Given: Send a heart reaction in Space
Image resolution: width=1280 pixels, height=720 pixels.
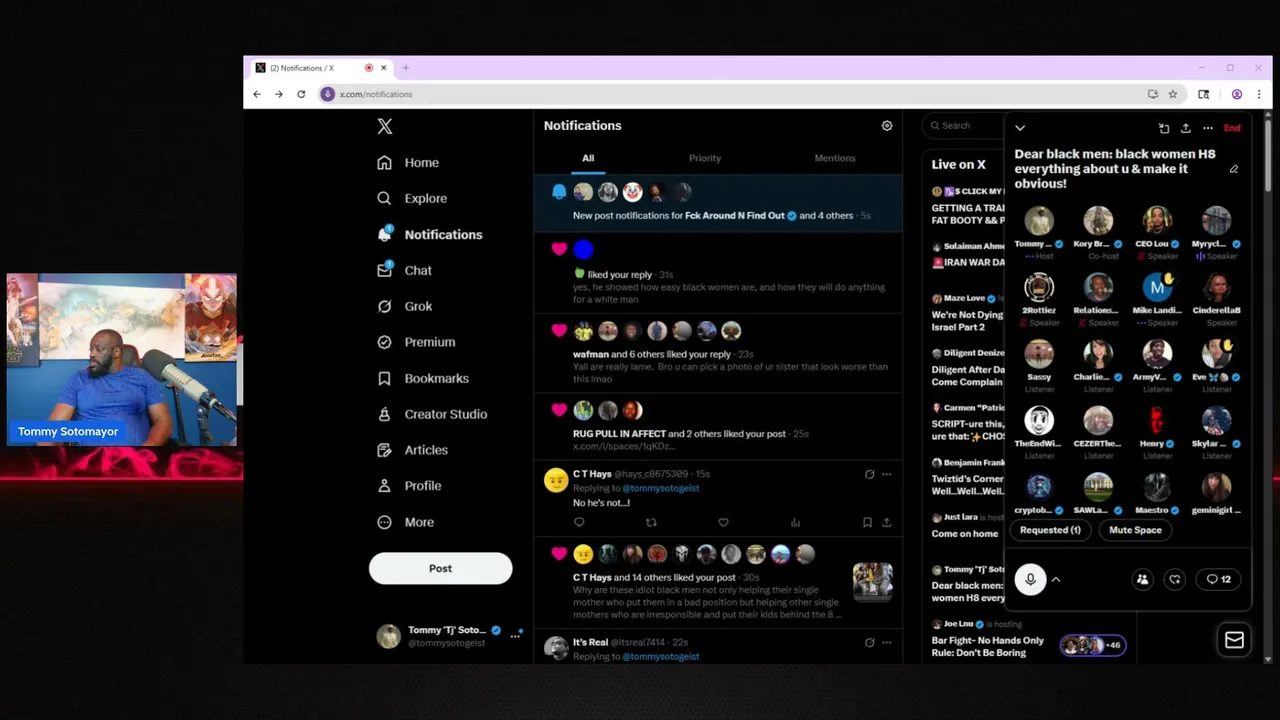Looking at the screenshot, I should point(1175,579).
